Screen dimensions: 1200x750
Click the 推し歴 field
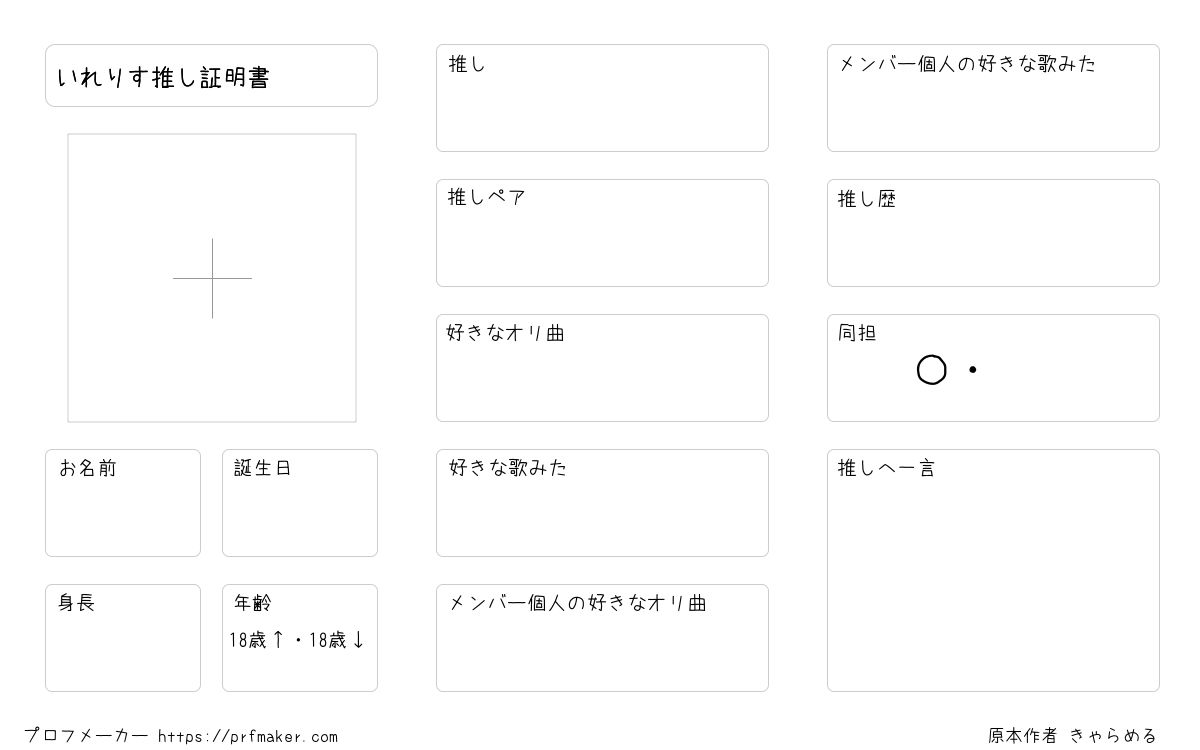993,233
